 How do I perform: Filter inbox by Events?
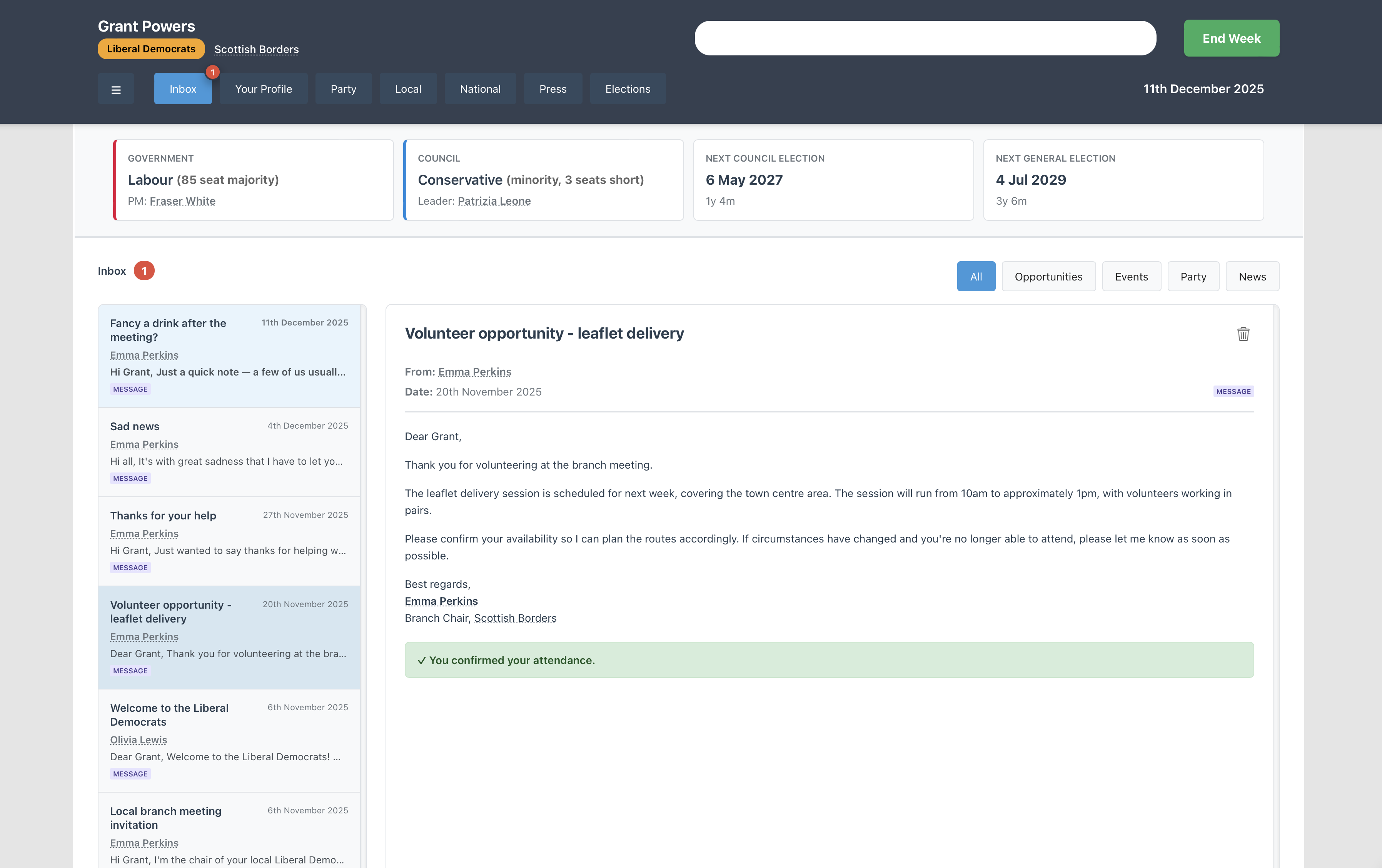pos(1131,277)
